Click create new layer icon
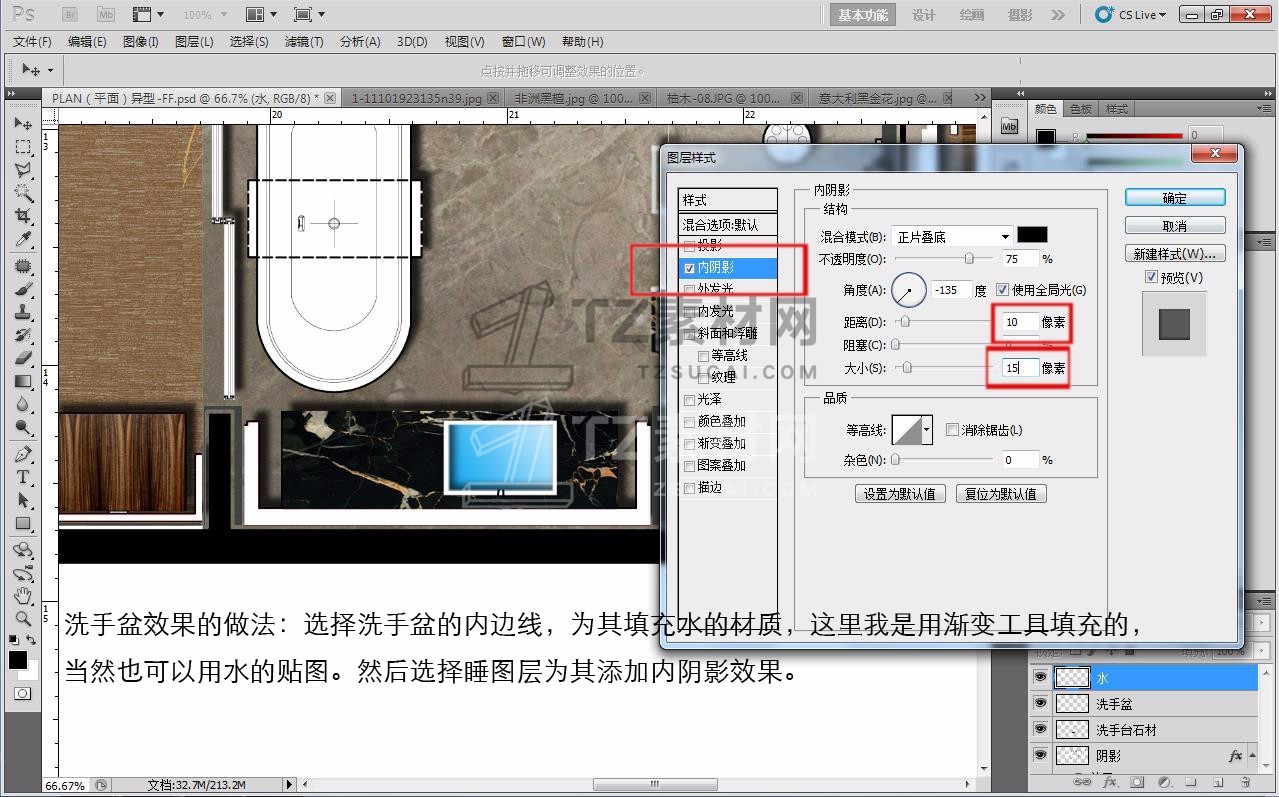The width and height of the screenshot is (1279, 797). [x=1218, y=782]
